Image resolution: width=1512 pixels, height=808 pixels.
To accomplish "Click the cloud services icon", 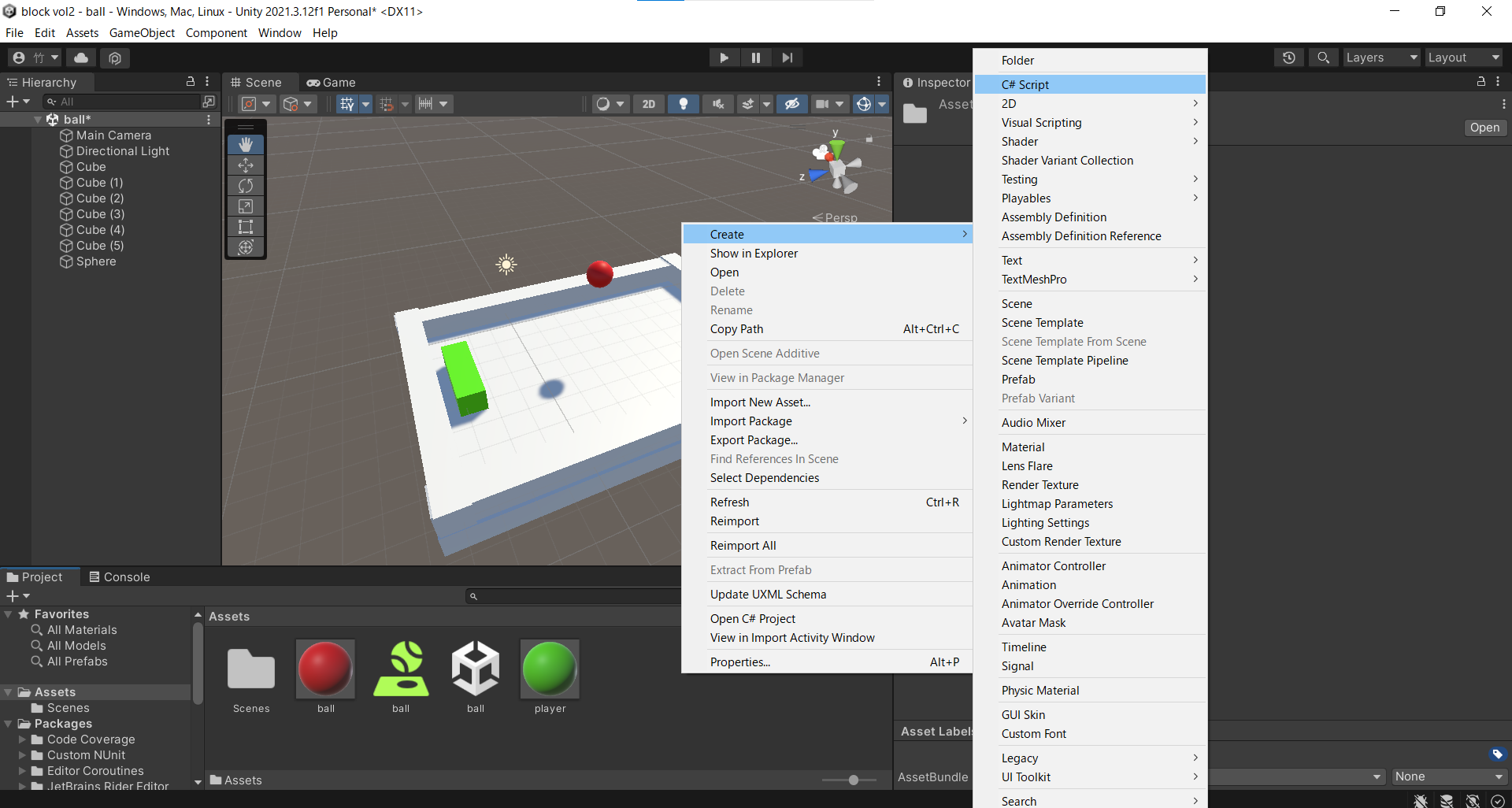I will tap(81, 57).
